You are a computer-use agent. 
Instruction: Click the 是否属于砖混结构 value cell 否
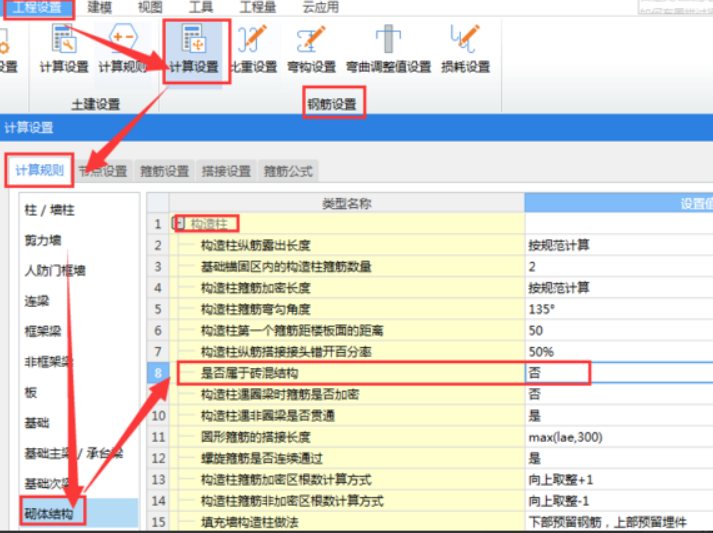556,373
